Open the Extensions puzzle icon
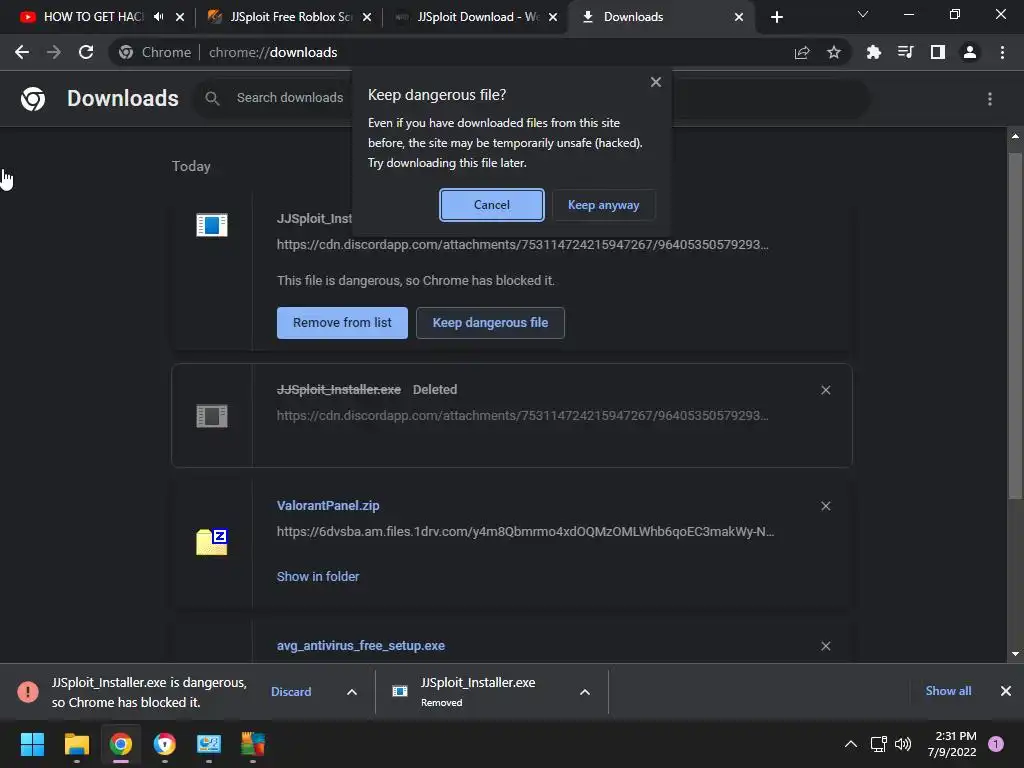This screenshot has width=1024, height=768. 874,52
